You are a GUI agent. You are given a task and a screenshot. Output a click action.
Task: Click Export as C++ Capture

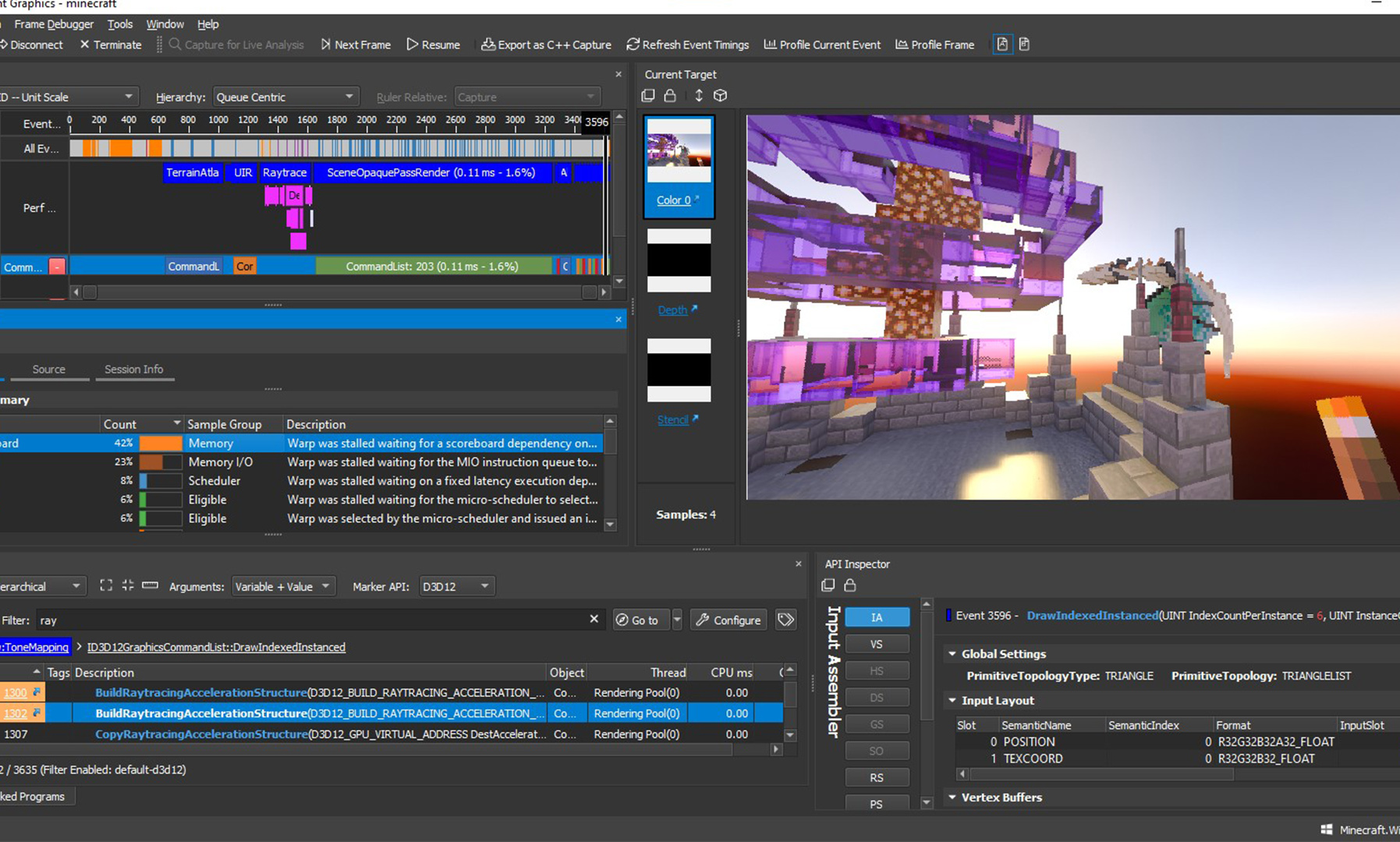click(547, 44)
